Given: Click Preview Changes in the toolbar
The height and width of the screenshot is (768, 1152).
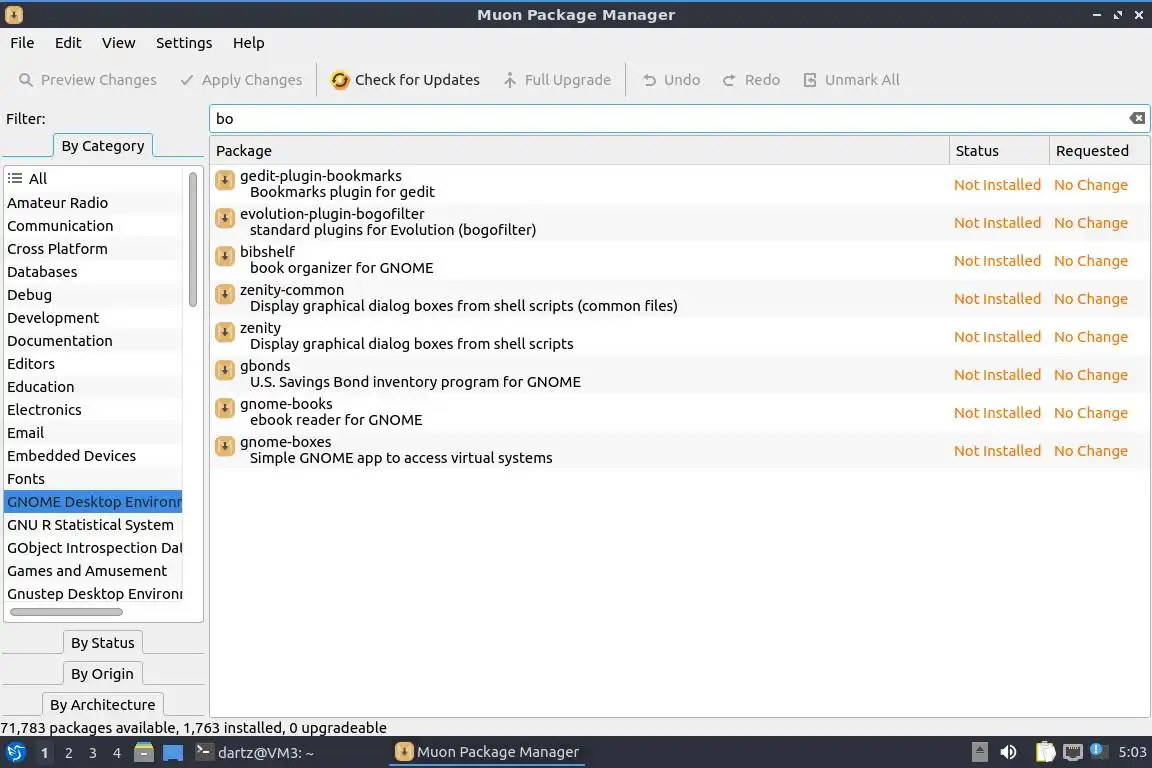Looking at the screenshot, I should (x=87, y=79).
